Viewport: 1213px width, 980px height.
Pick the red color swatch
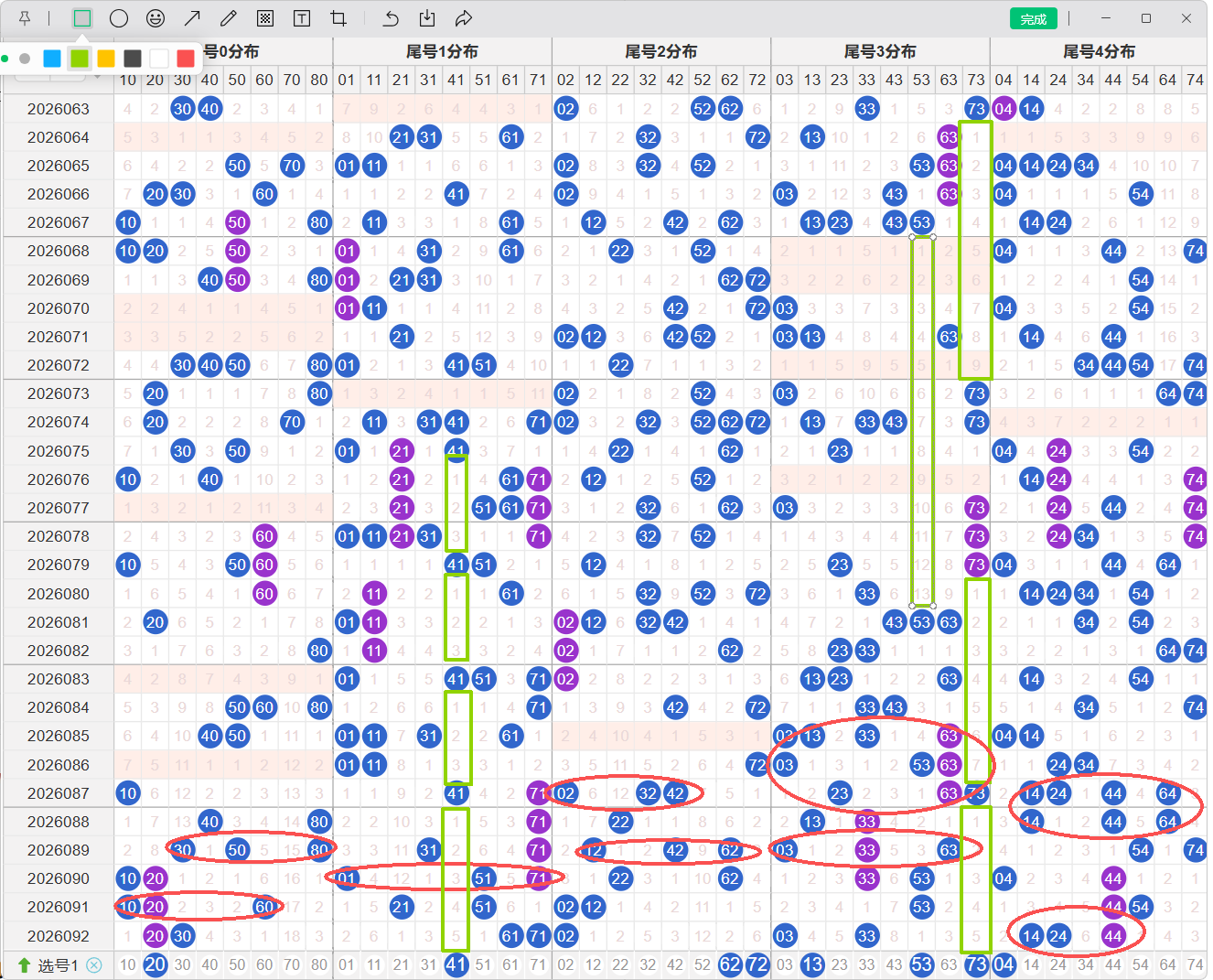click(186, 59)
